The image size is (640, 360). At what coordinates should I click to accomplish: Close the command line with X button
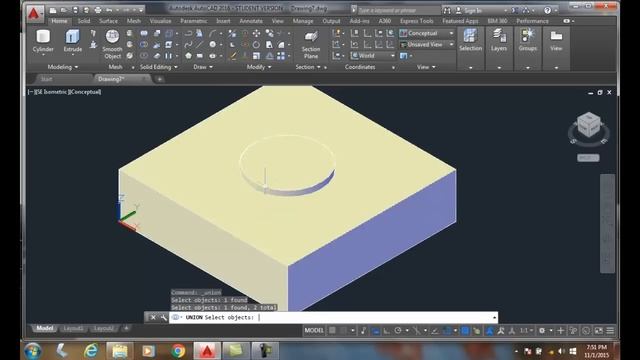(x=153, y=317)
